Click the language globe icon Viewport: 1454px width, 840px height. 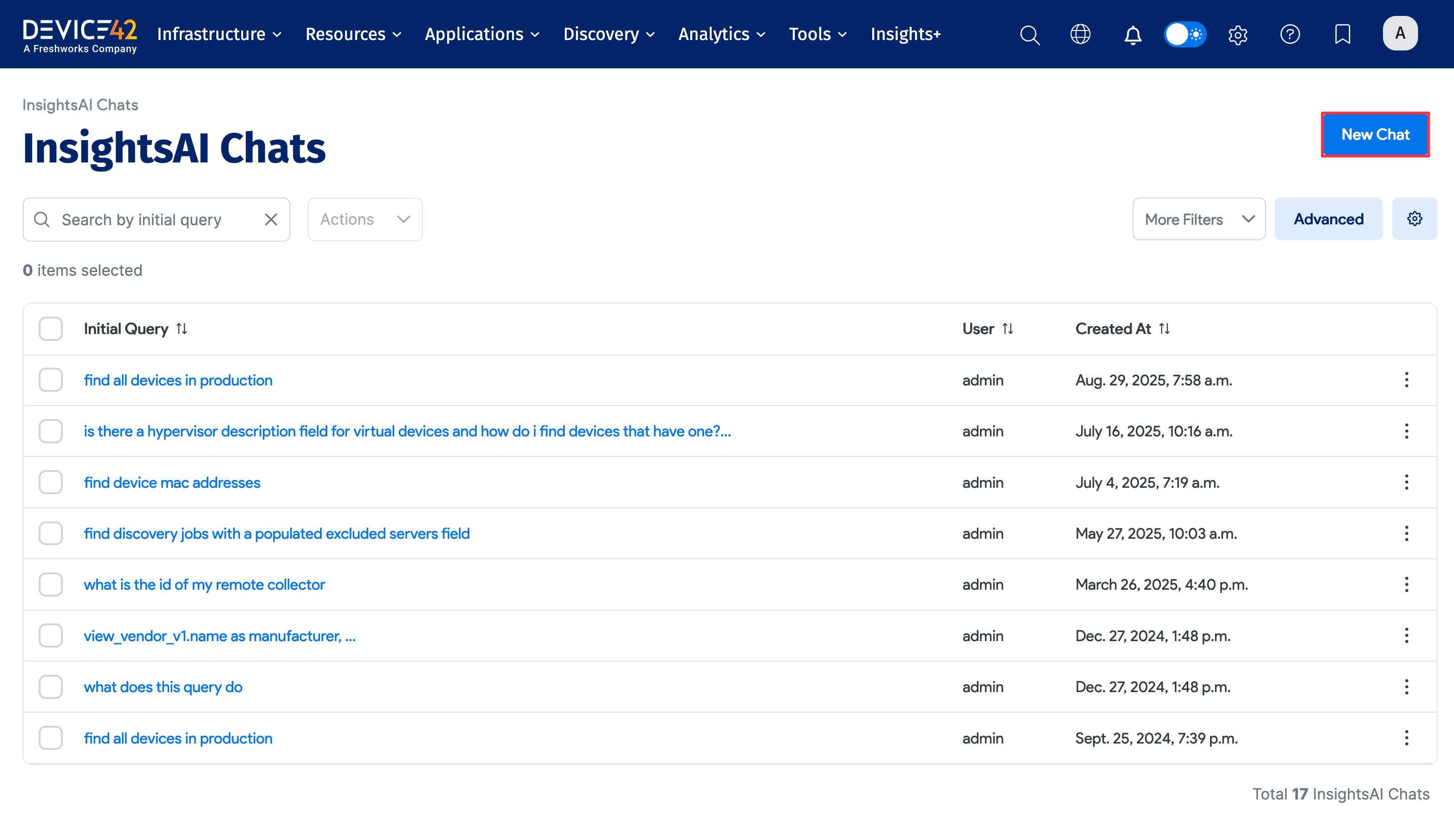click(x=1080, y=35)
